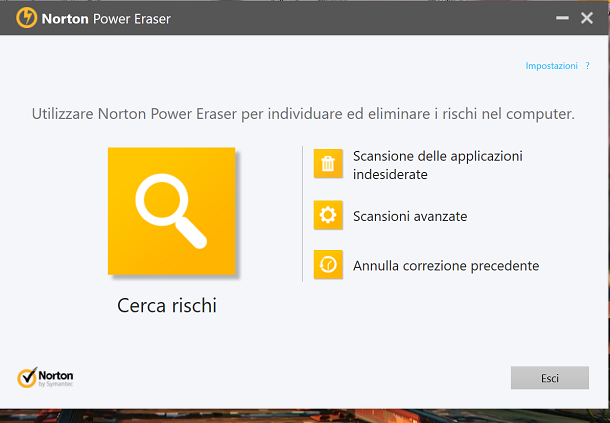This screenshot has width=610, height=423.
Task: Click the Norton by Symantec checkmark logo
Action: (x=45, y=377)
